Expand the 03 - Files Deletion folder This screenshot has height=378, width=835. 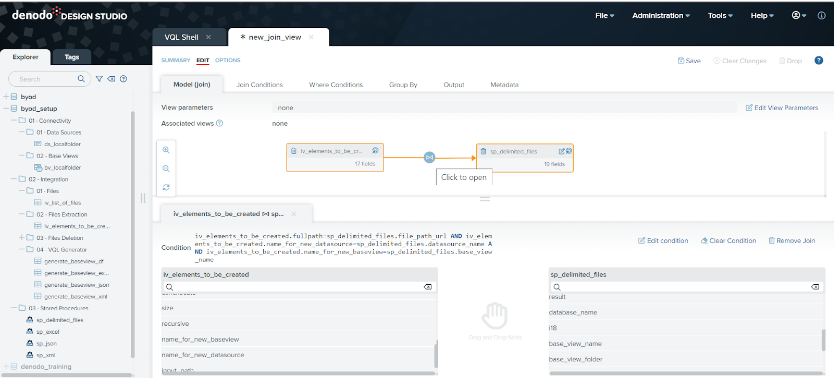(22, 237)
